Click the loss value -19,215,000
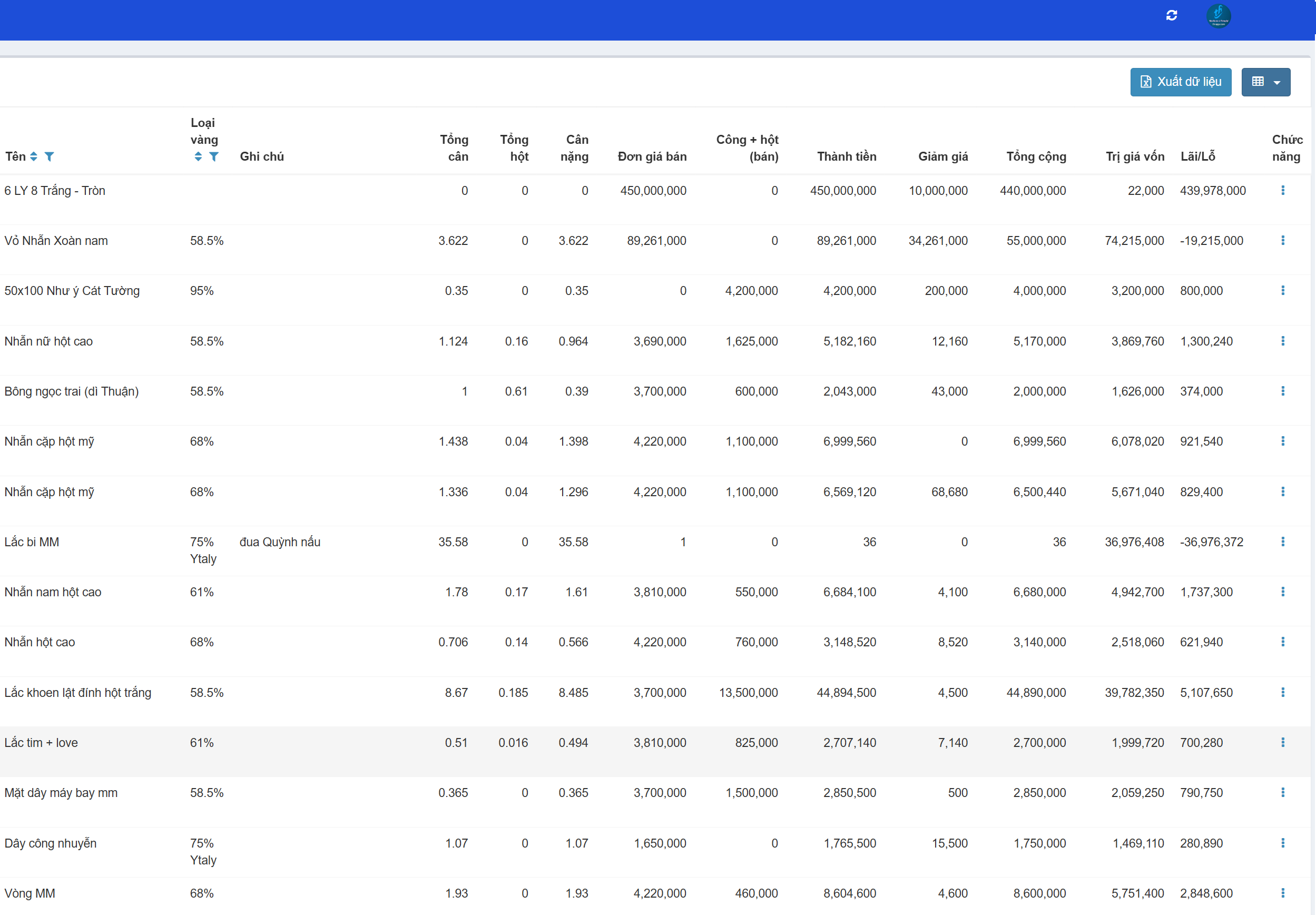 point(1212,241)
